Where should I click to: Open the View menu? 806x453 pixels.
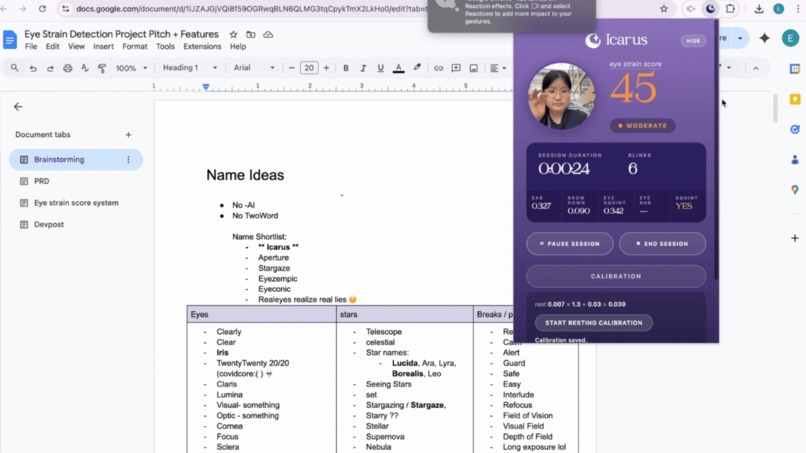point(76,46)
